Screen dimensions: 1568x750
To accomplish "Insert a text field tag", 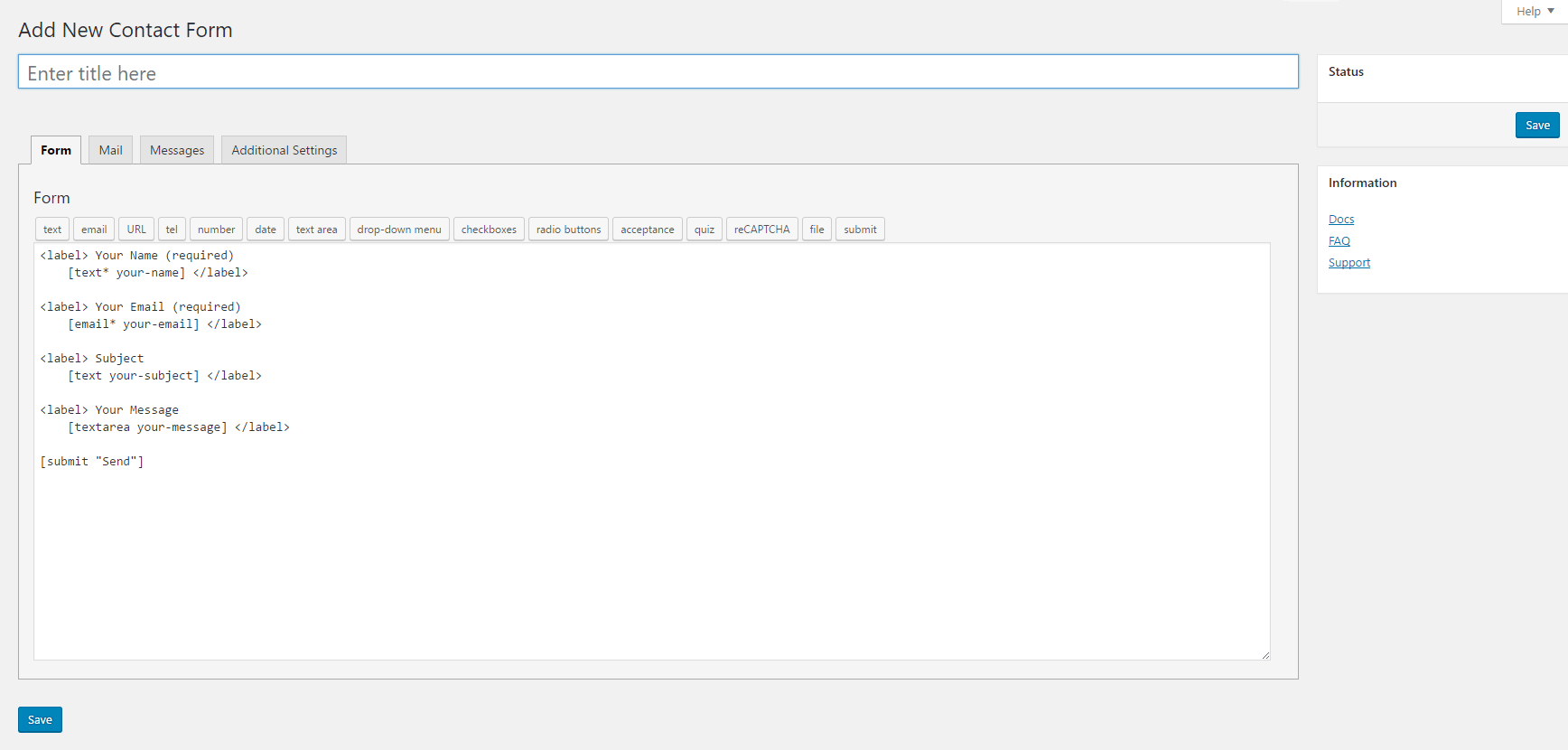I will coord(52,230).
